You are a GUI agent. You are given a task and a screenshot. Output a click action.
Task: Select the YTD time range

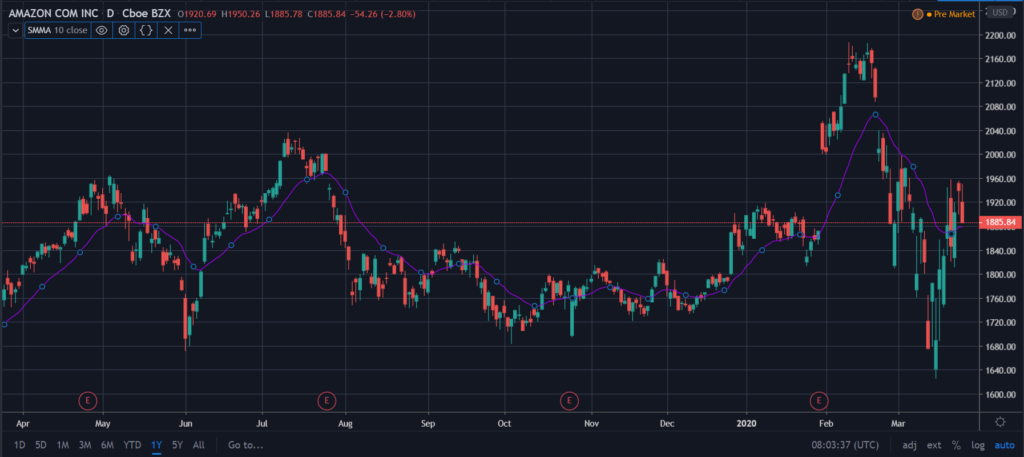(132, 445)
